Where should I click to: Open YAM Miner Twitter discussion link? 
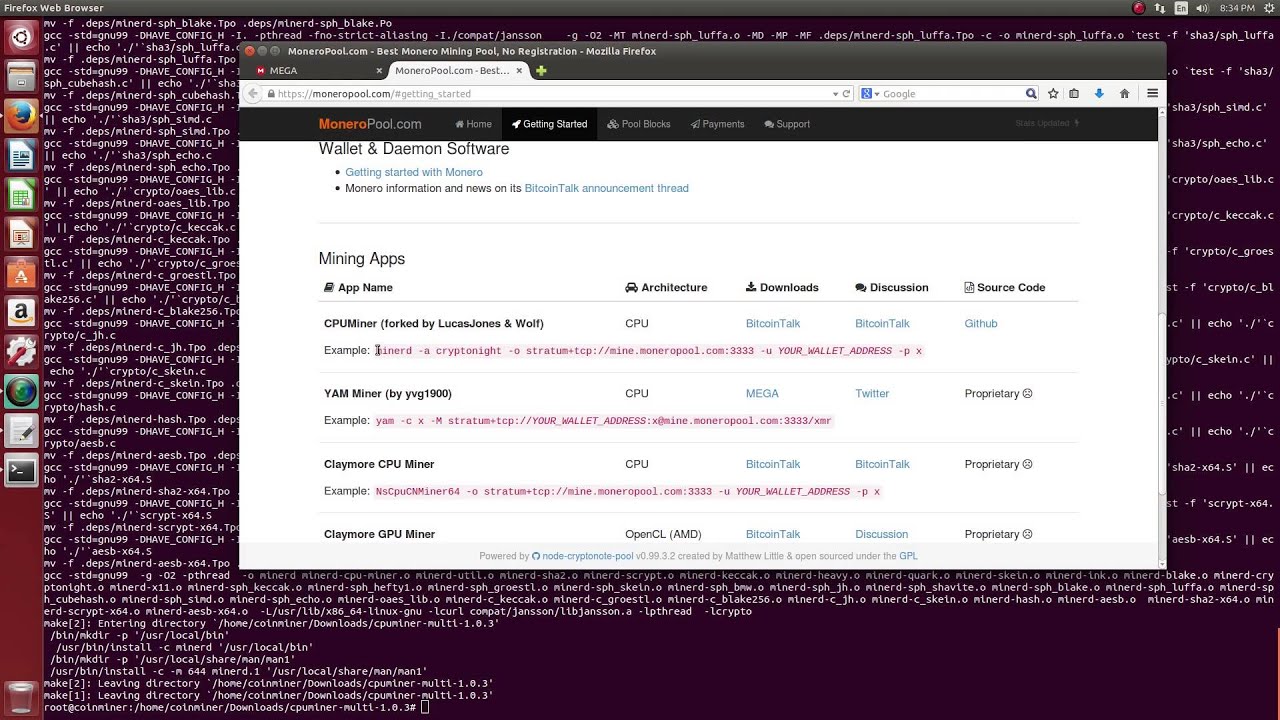point(872,393)
